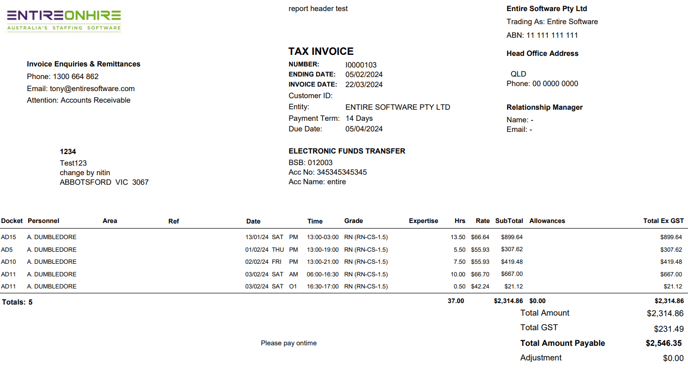Viewport: 688px width, 371px height.
Task: Click the Personnel column header
Action: click(43, 221)
